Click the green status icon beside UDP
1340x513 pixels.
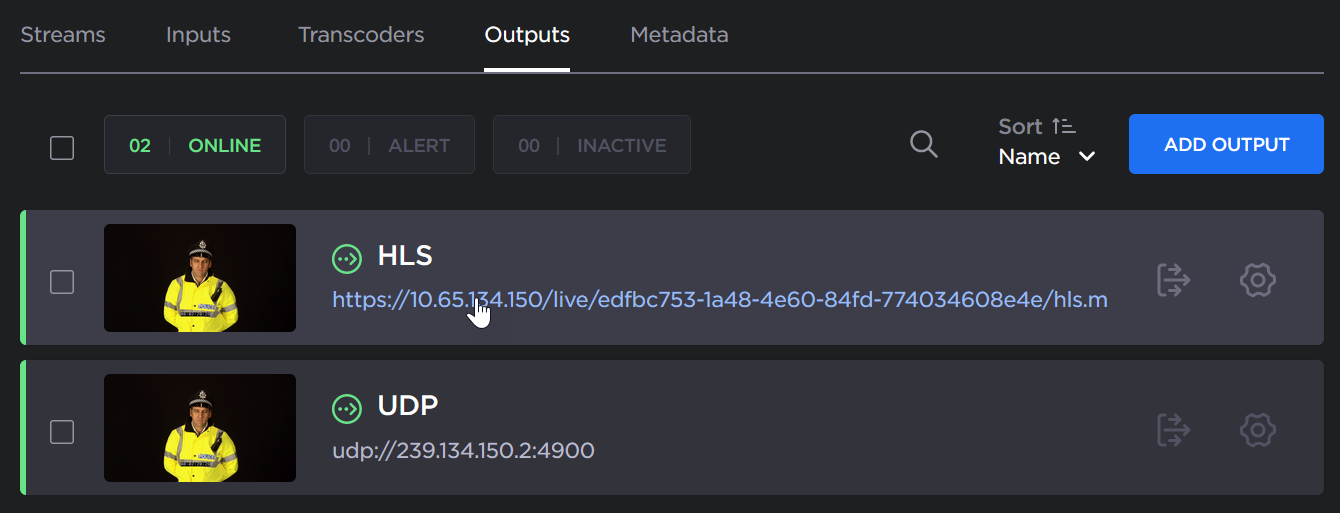347,408
